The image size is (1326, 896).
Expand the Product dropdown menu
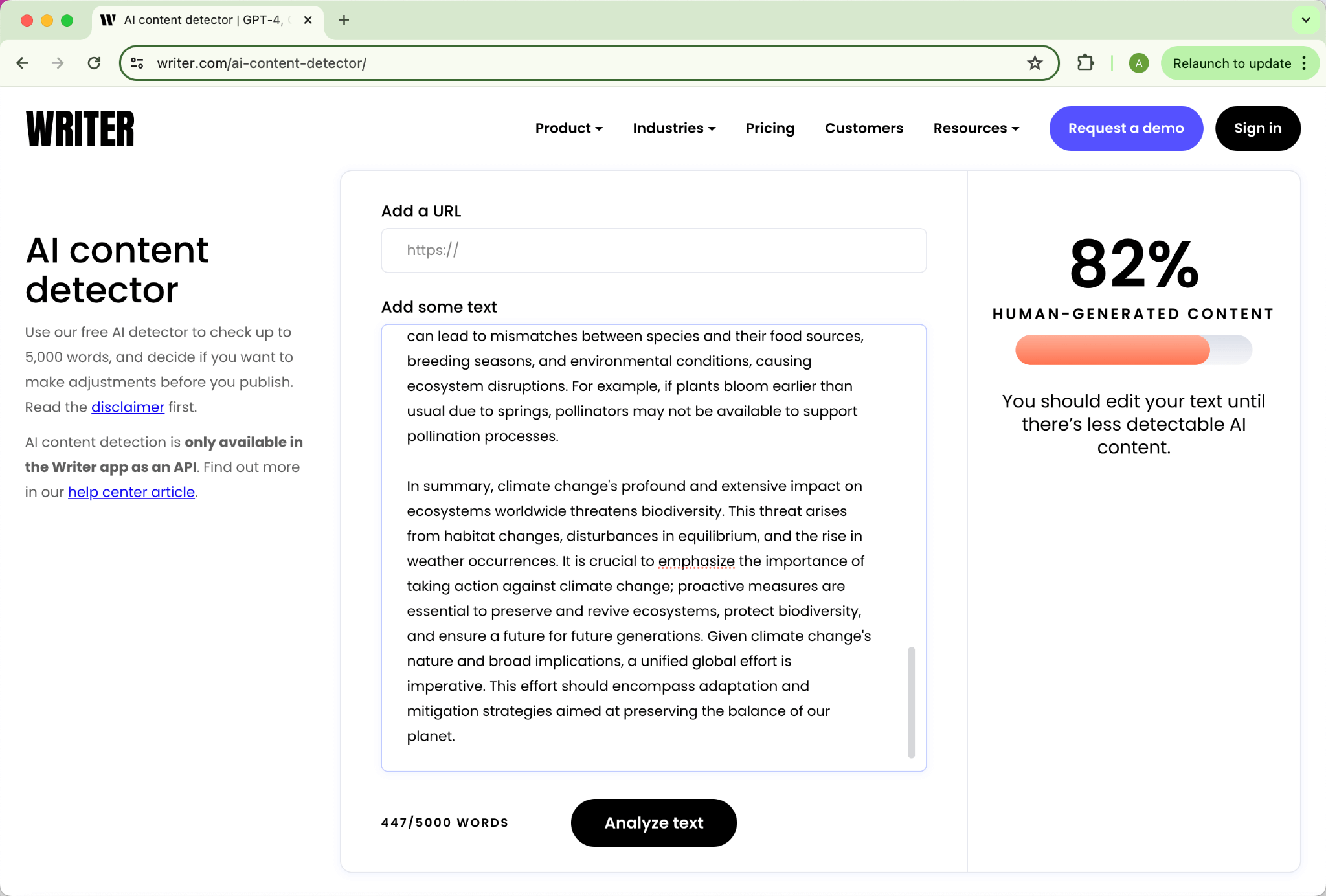click(x=568, y=128)
